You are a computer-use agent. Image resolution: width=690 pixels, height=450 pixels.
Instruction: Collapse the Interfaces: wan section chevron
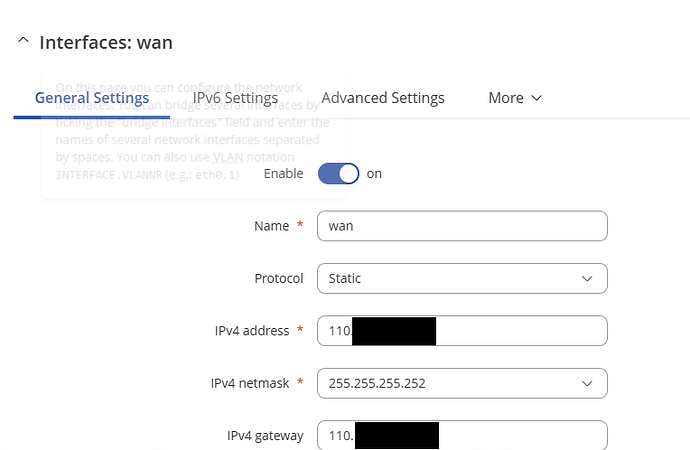point(23,41)
